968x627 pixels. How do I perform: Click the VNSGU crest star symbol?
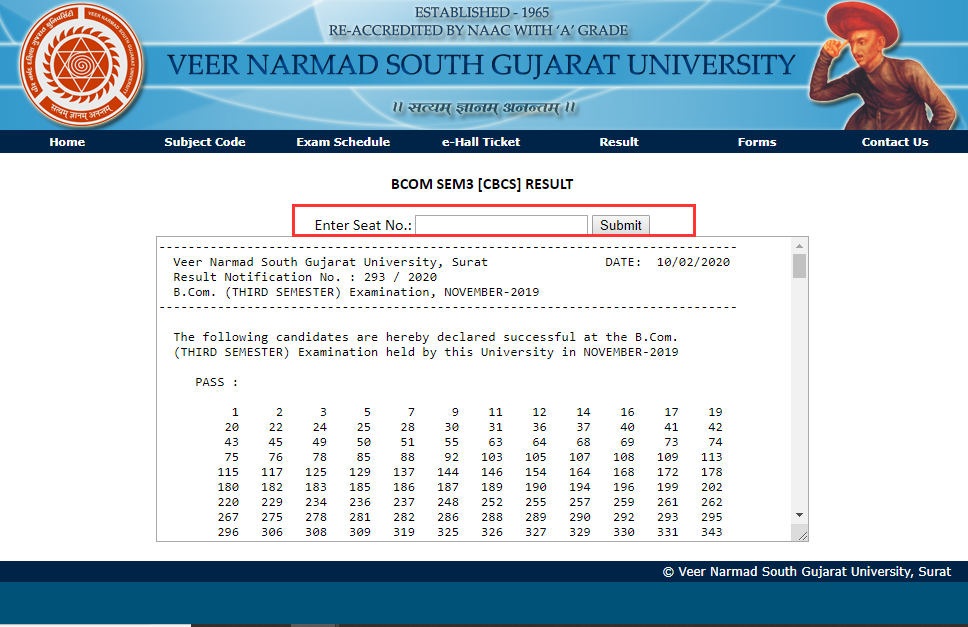click(82, 62)
